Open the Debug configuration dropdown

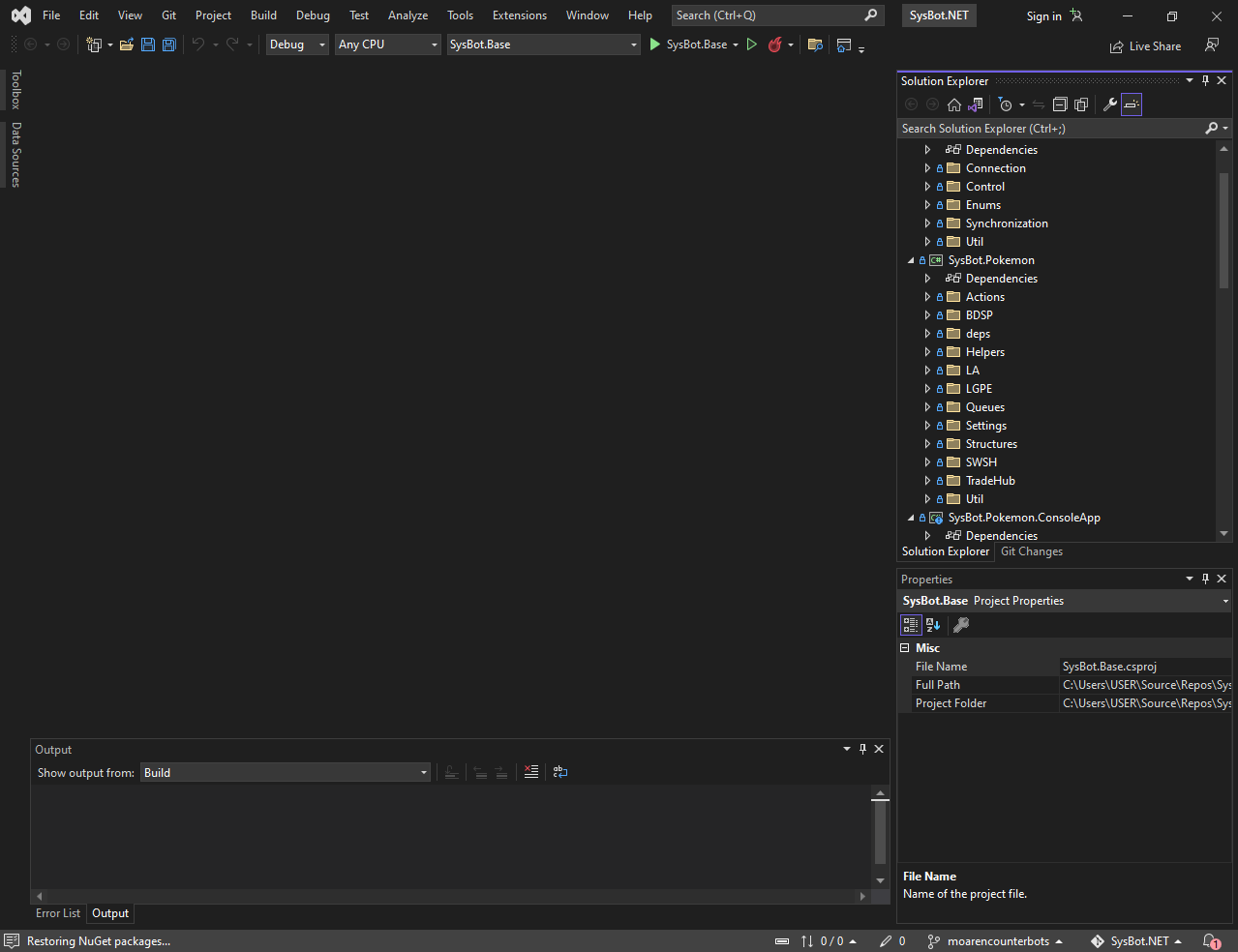coord(298,45)
